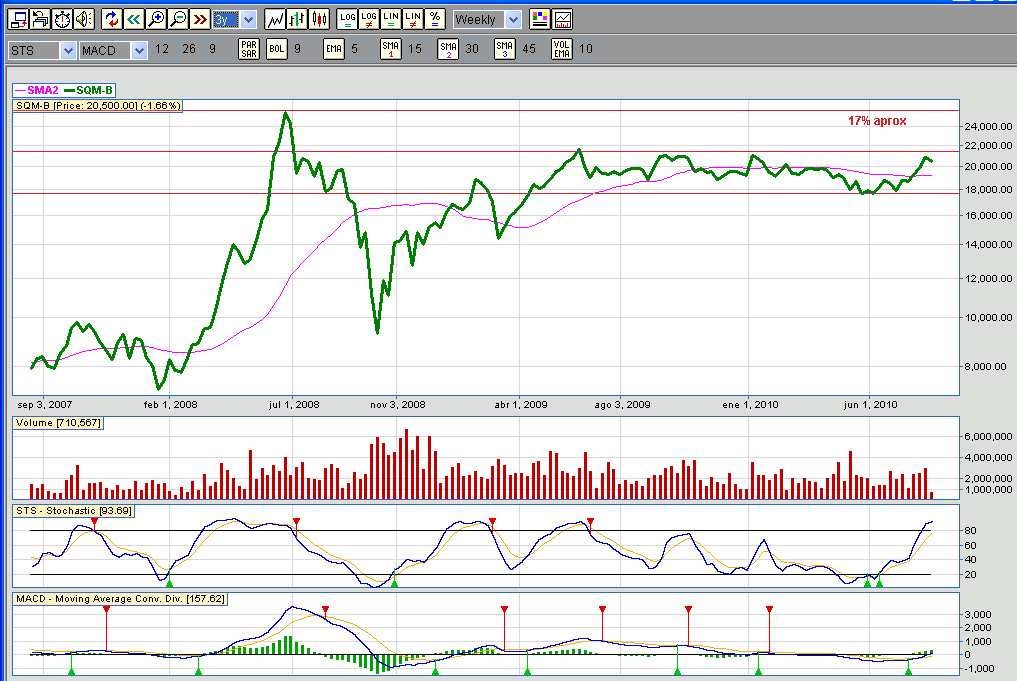The image size is (1017, 681).
Task: Open the Weekly interval dropdown
Action: 486,19
